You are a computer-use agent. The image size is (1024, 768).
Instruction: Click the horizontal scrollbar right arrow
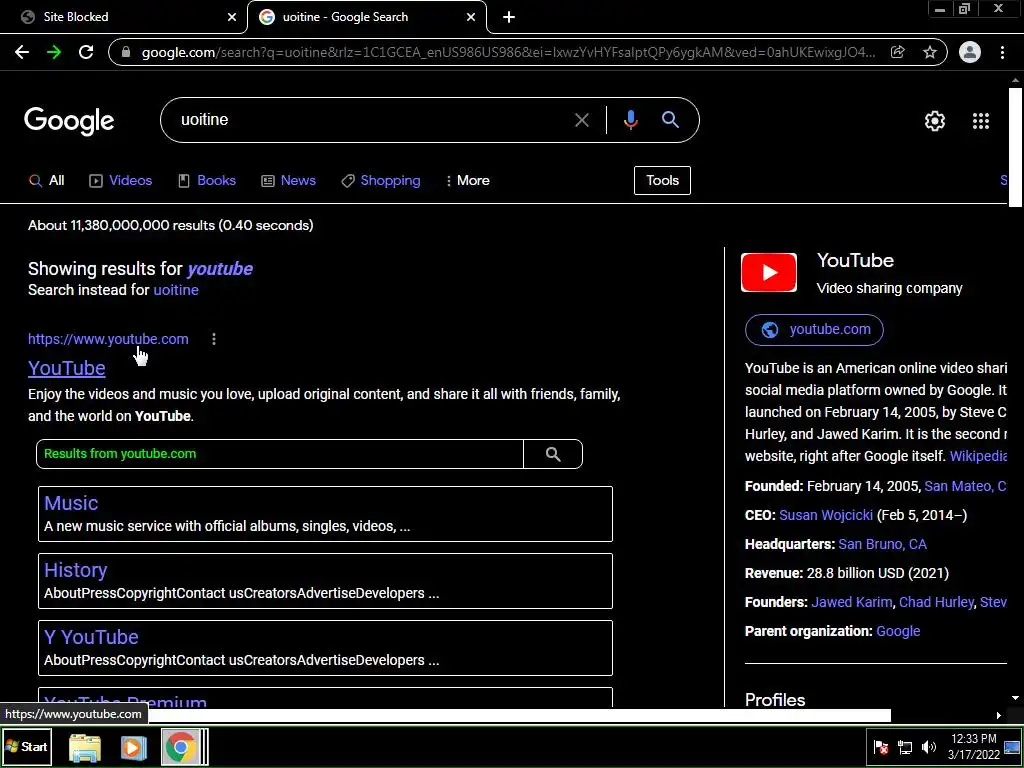pyautogui.click(x=999, y=716)
